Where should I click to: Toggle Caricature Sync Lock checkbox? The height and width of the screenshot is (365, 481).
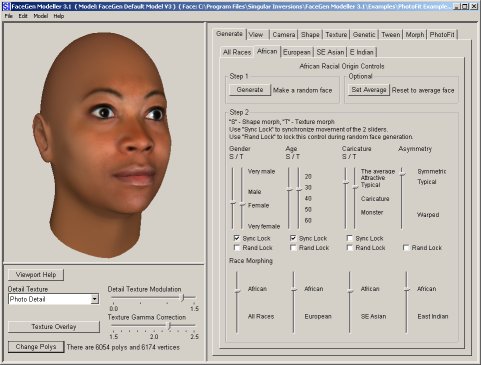350,238
